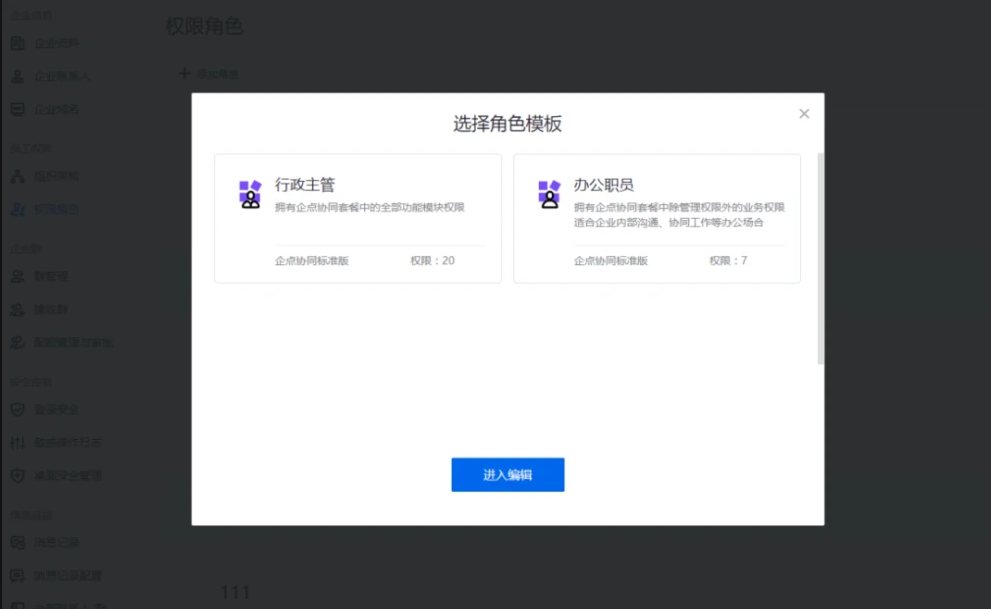Open 敏感操作日志 in the dimmed sidebar
The image size is (991, 609).
(56, 442)
